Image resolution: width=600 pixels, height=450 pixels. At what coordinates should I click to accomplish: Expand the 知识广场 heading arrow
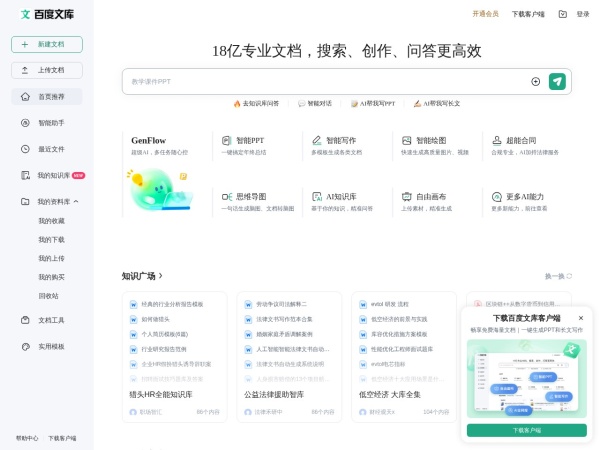[x=160, y=276]
